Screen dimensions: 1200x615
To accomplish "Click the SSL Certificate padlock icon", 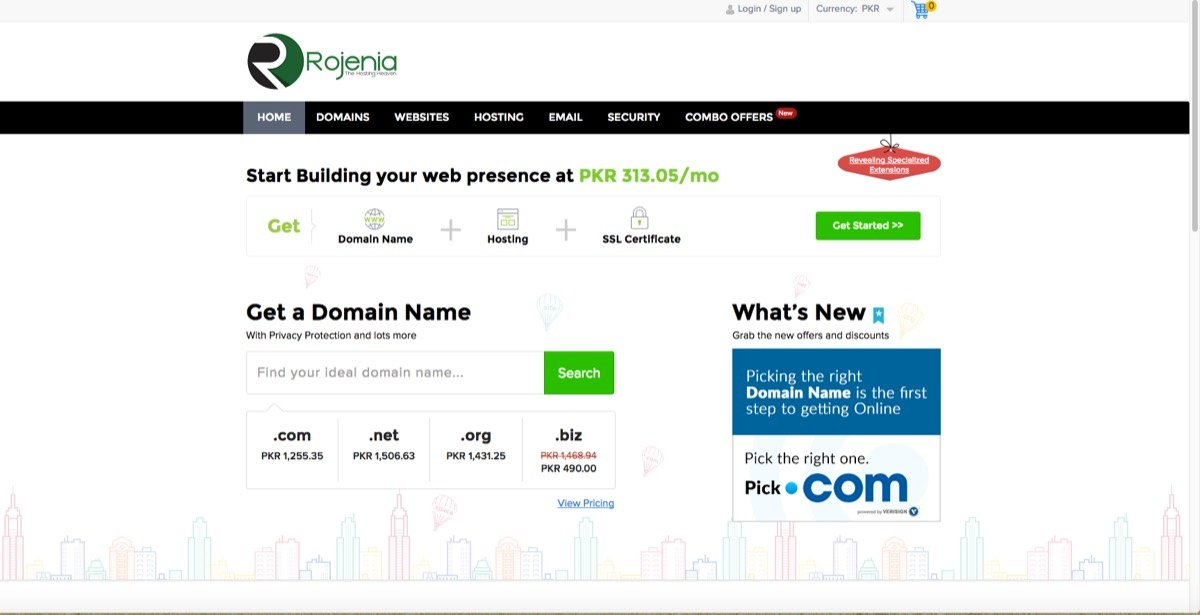I will coord(640,218).
